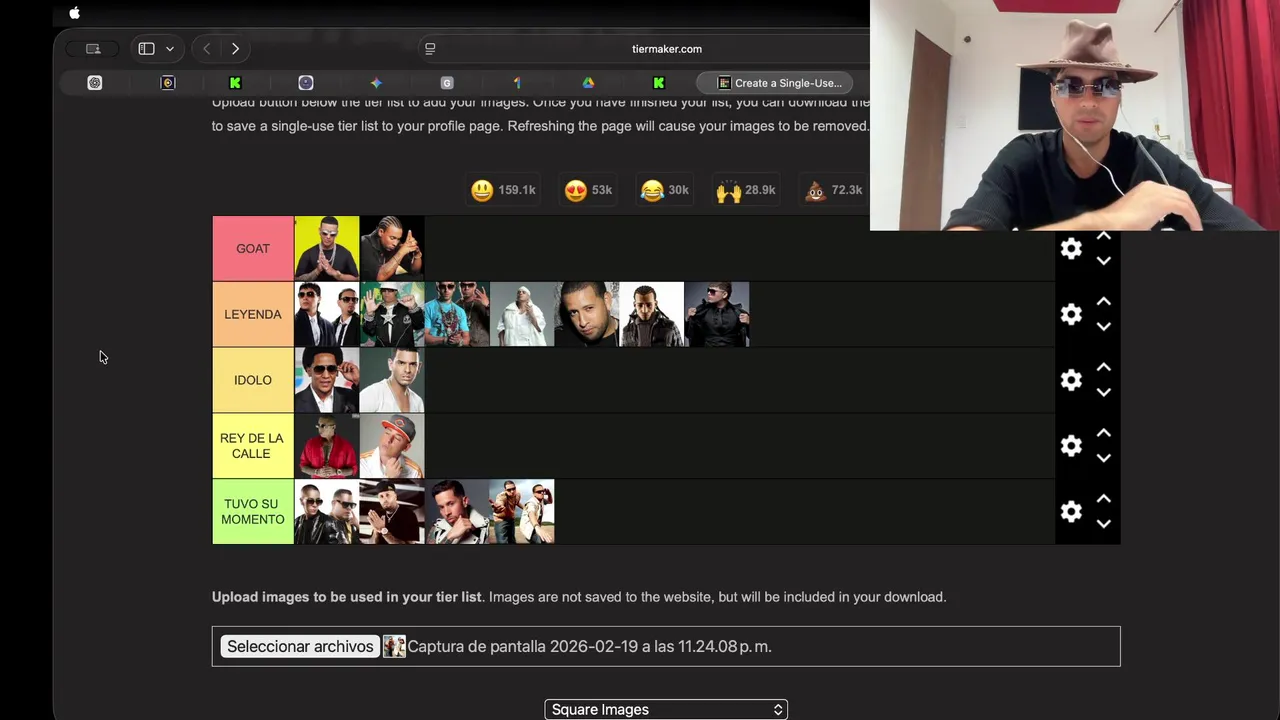Click the TUVO SU MOMENTO label

tap(253, 512)
